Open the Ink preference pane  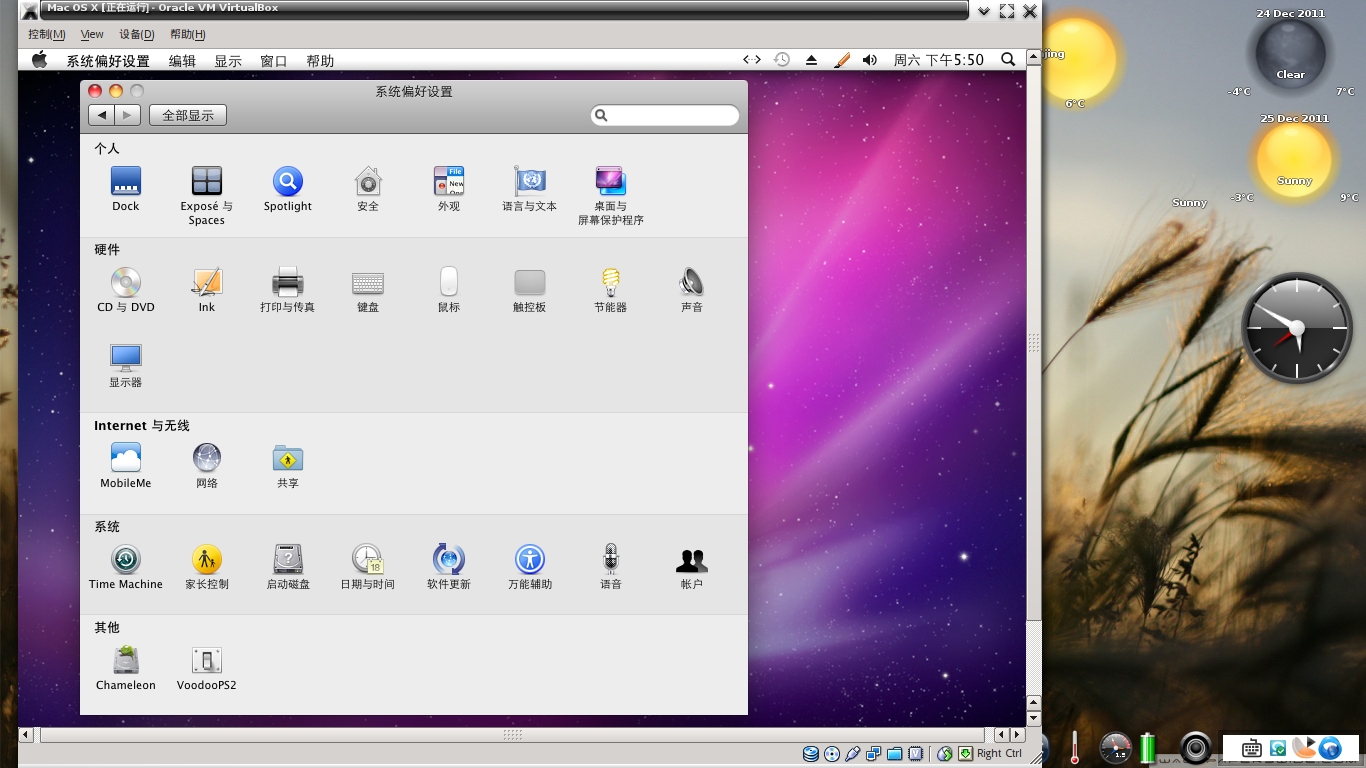click(207, 290)
